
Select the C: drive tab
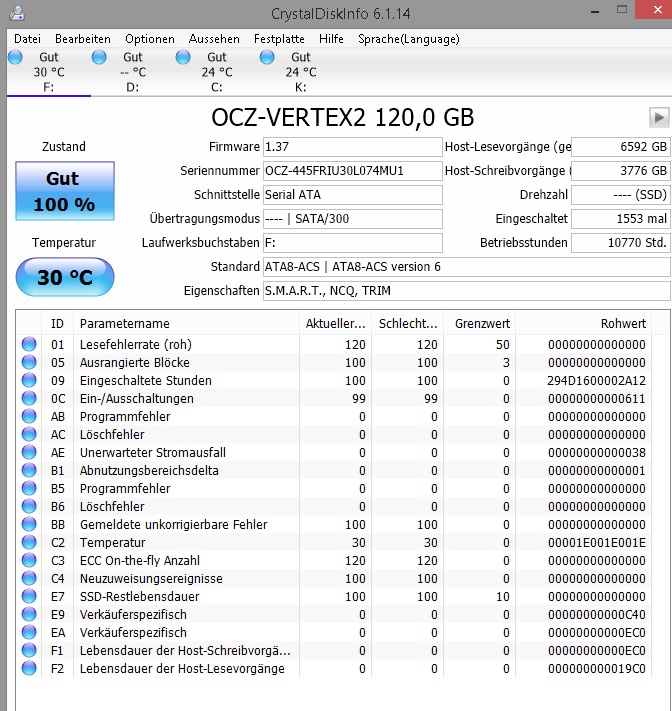[217, 72]
